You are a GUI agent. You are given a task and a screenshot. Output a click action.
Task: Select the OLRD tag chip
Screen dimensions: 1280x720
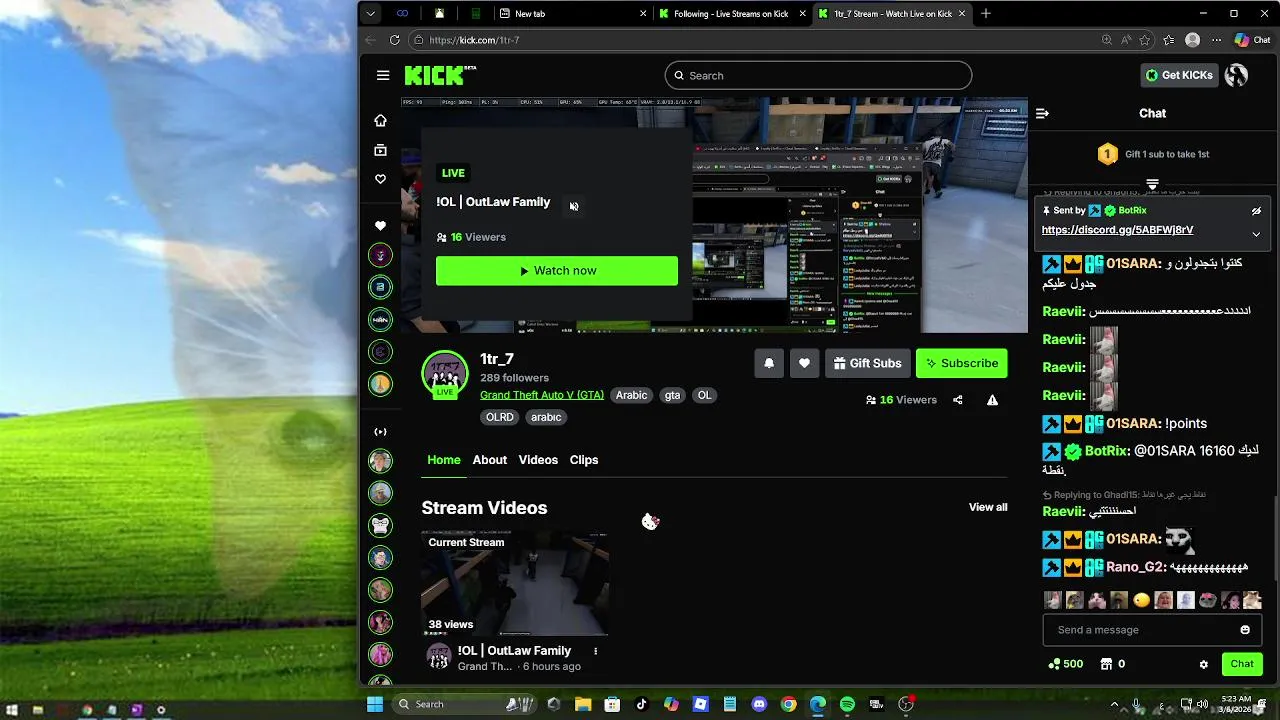click(499, 417)
